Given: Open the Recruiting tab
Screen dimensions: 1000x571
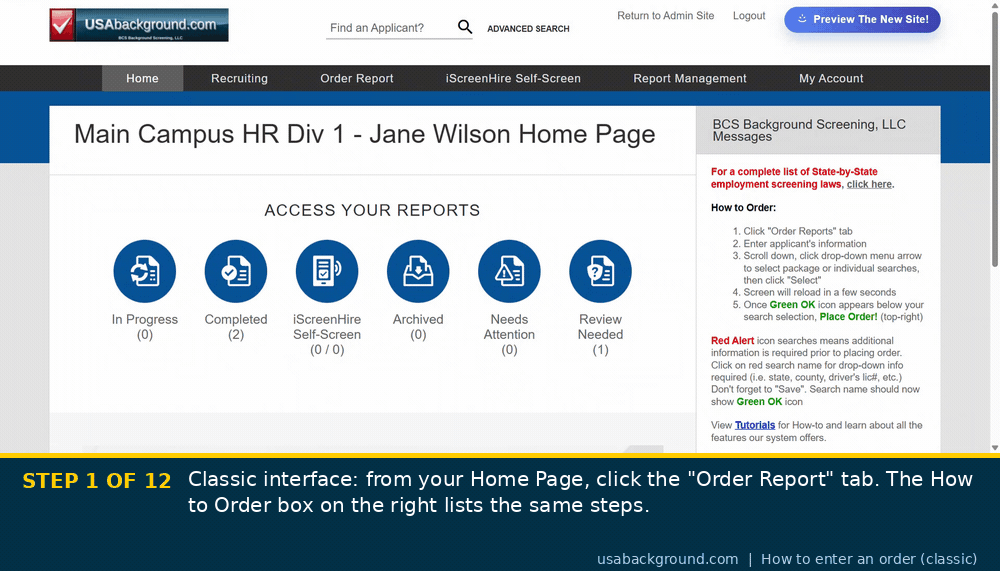Looking at the screenshot, I should (x=239, y=78).
